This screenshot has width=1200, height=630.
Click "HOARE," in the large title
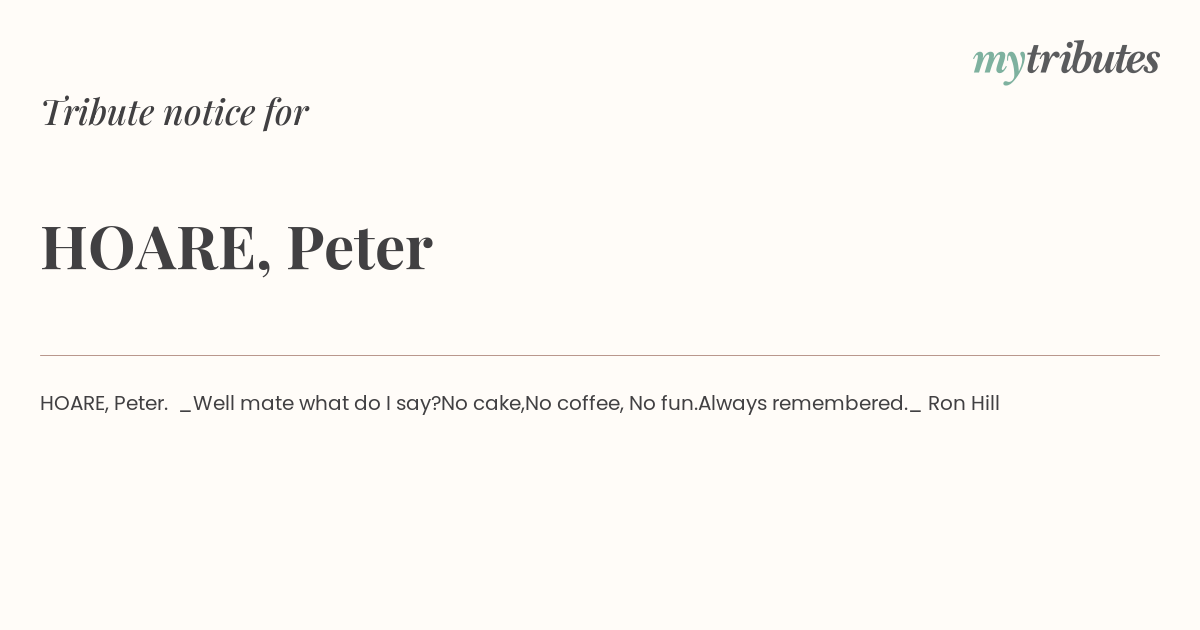[152, 247]
